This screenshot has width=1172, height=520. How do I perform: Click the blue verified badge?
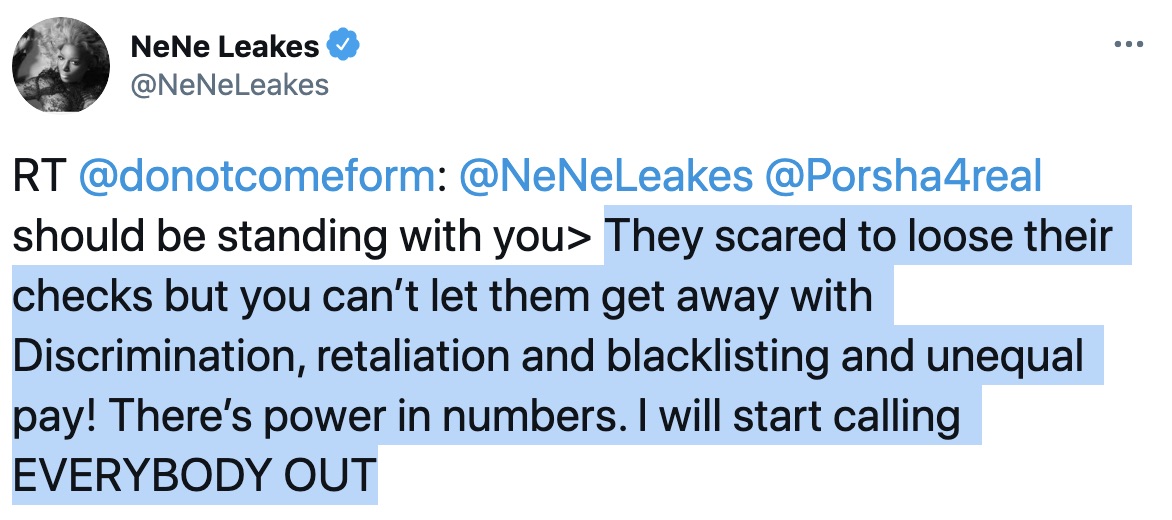tap(345, 45)
